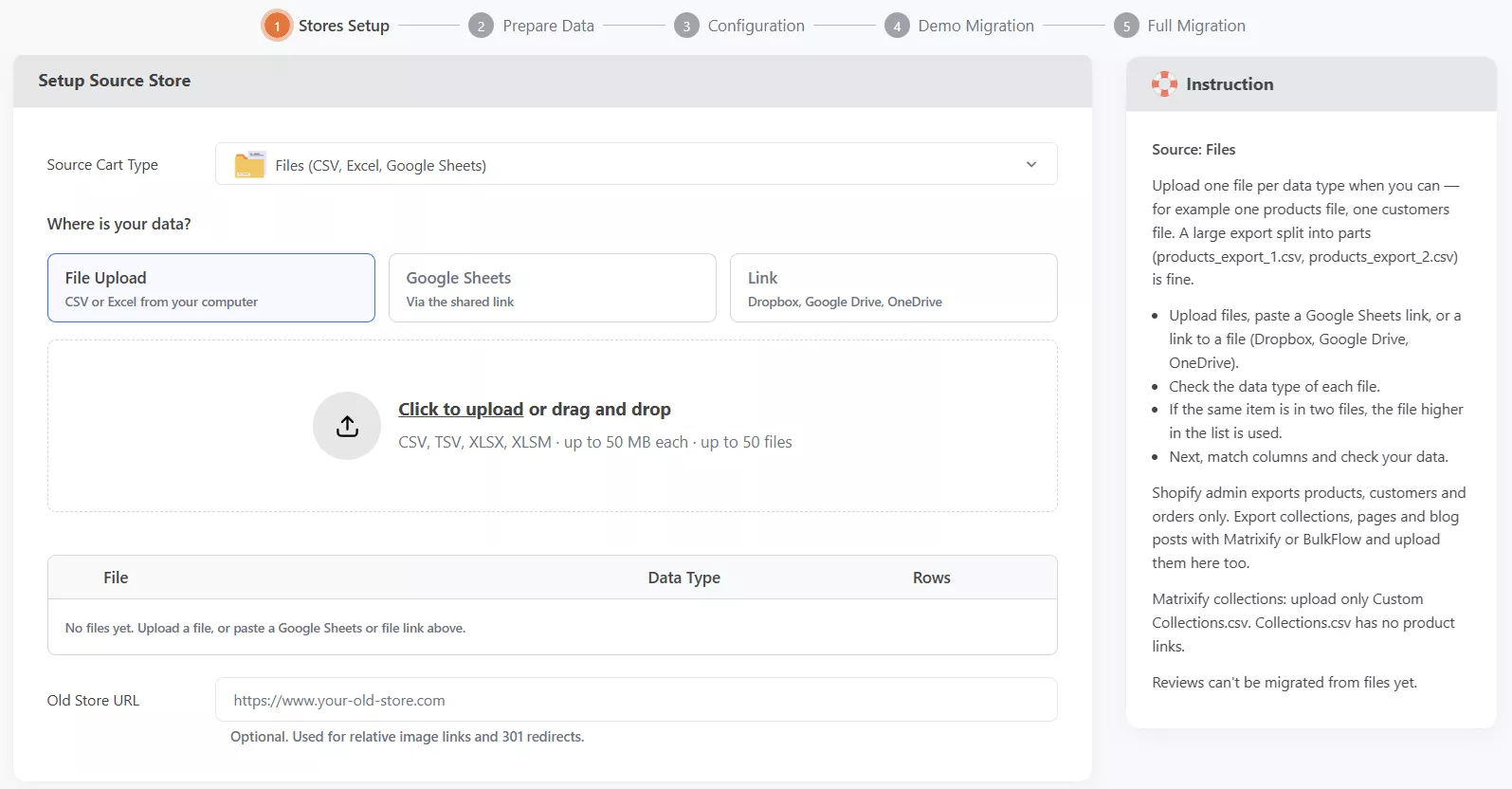Click the 'No files yet' empty table message
This screenshot has height=789, width=1512.
pyautogui.click(x=265, y=628)
